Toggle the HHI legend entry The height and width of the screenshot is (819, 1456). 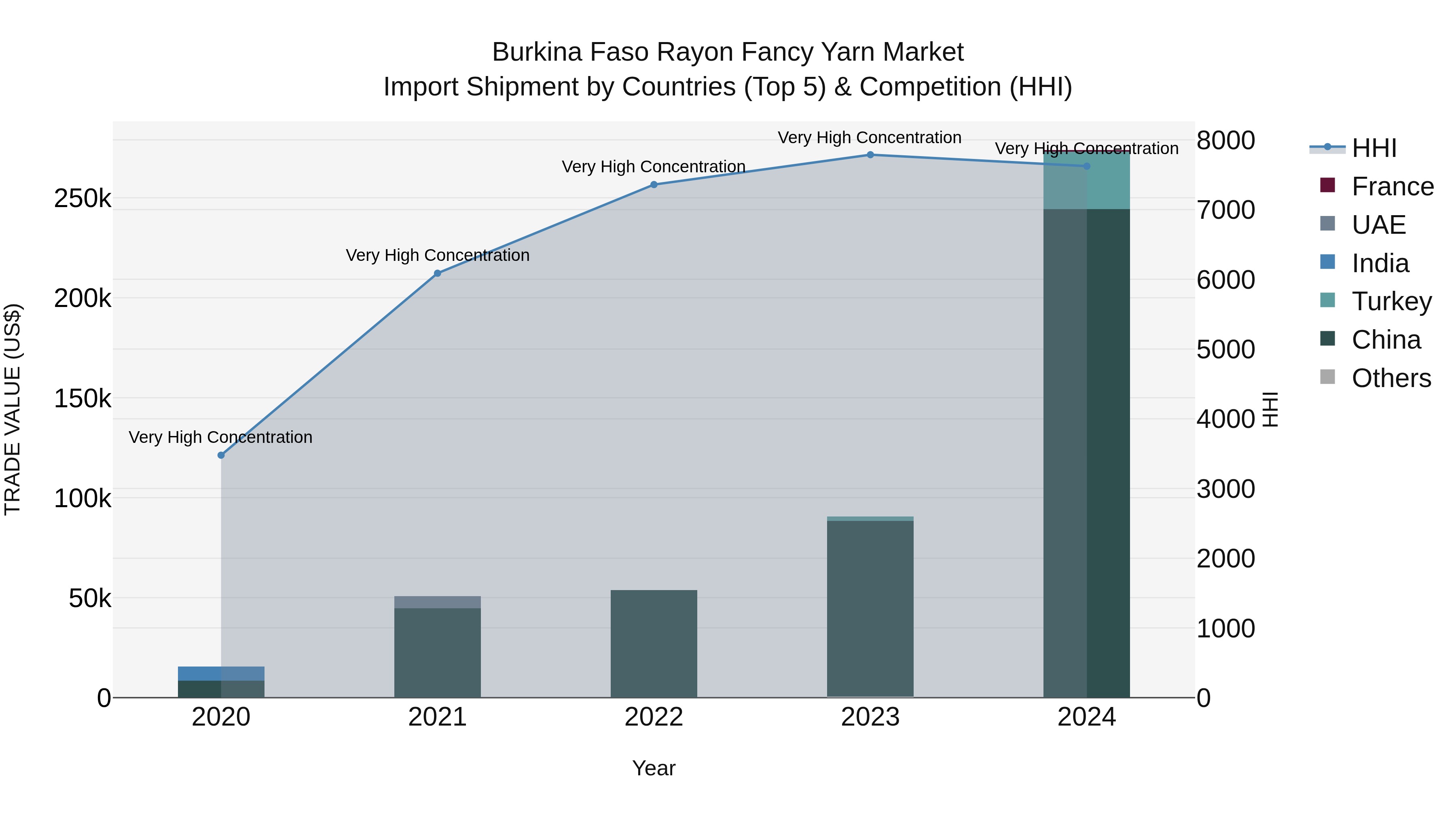pos(1353,148)
